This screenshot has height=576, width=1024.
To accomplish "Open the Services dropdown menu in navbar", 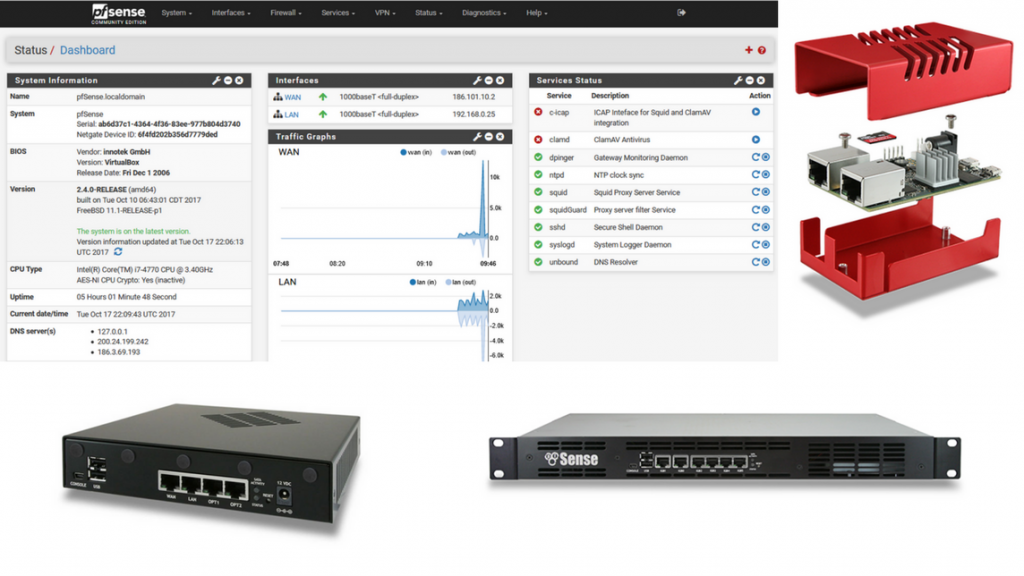I will [338, 13].
